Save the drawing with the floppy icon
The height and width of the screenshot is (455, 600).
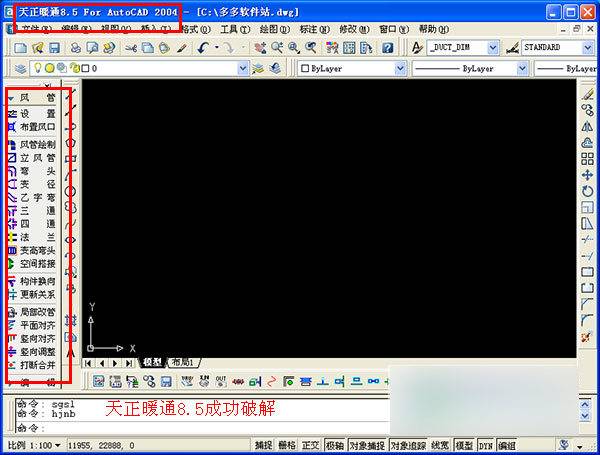[54, 48]
